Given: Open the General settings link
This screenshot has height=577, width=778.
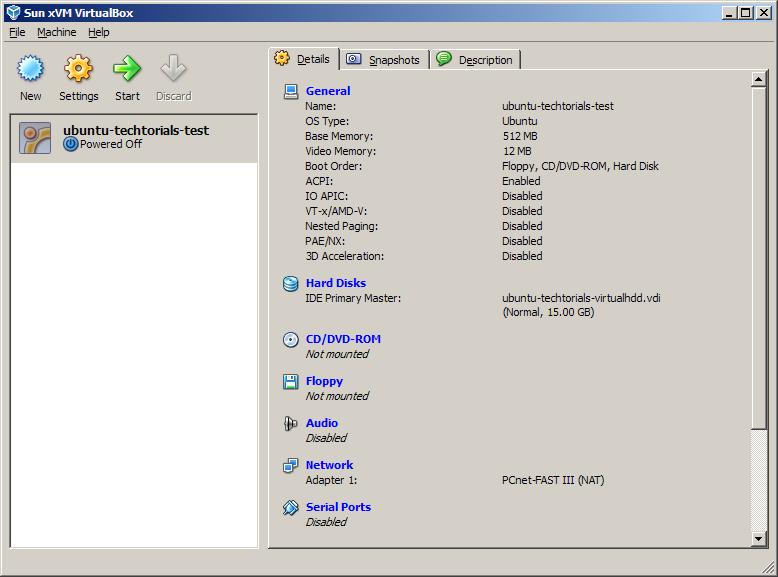Looking at the screenshot, I should (x=328, y=91).
